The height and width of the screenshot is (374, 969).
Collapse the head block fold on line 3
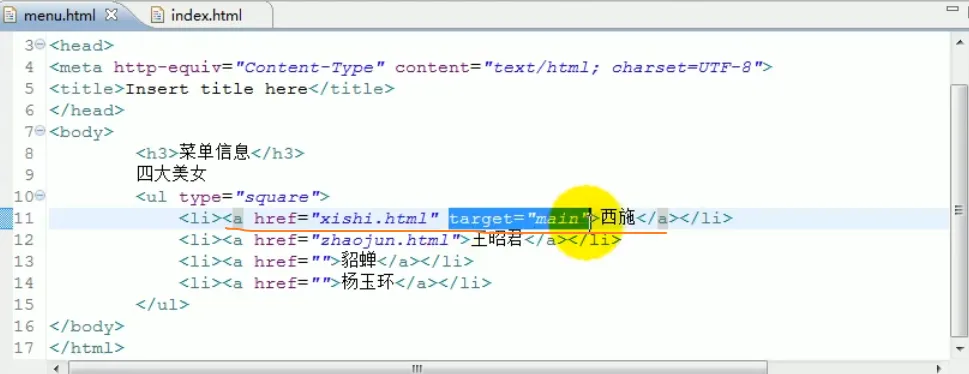click(40, 45)
